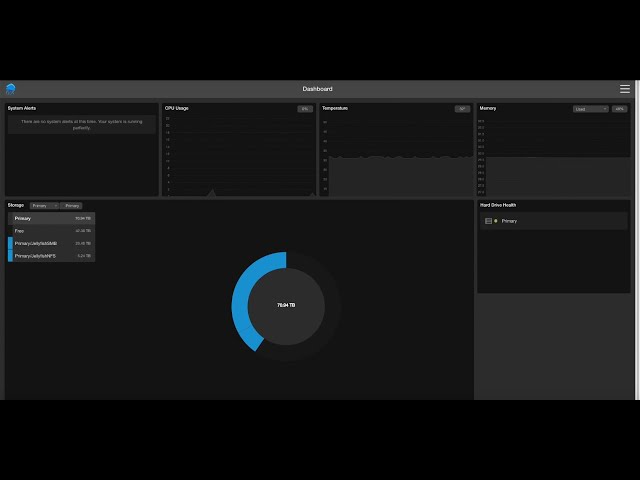Click blue swatch beside Primary/JellyfishSMB

10,243
